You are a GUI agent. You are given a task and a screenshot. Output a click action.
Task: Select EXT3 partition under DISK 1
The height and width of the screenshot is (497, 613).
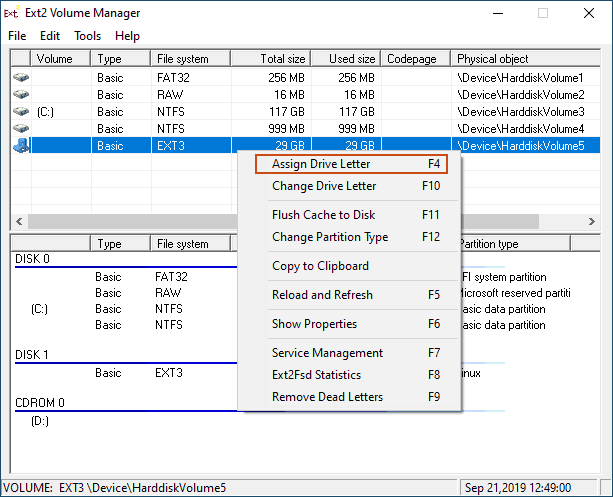pyautogui.click(x=169, y=373)
